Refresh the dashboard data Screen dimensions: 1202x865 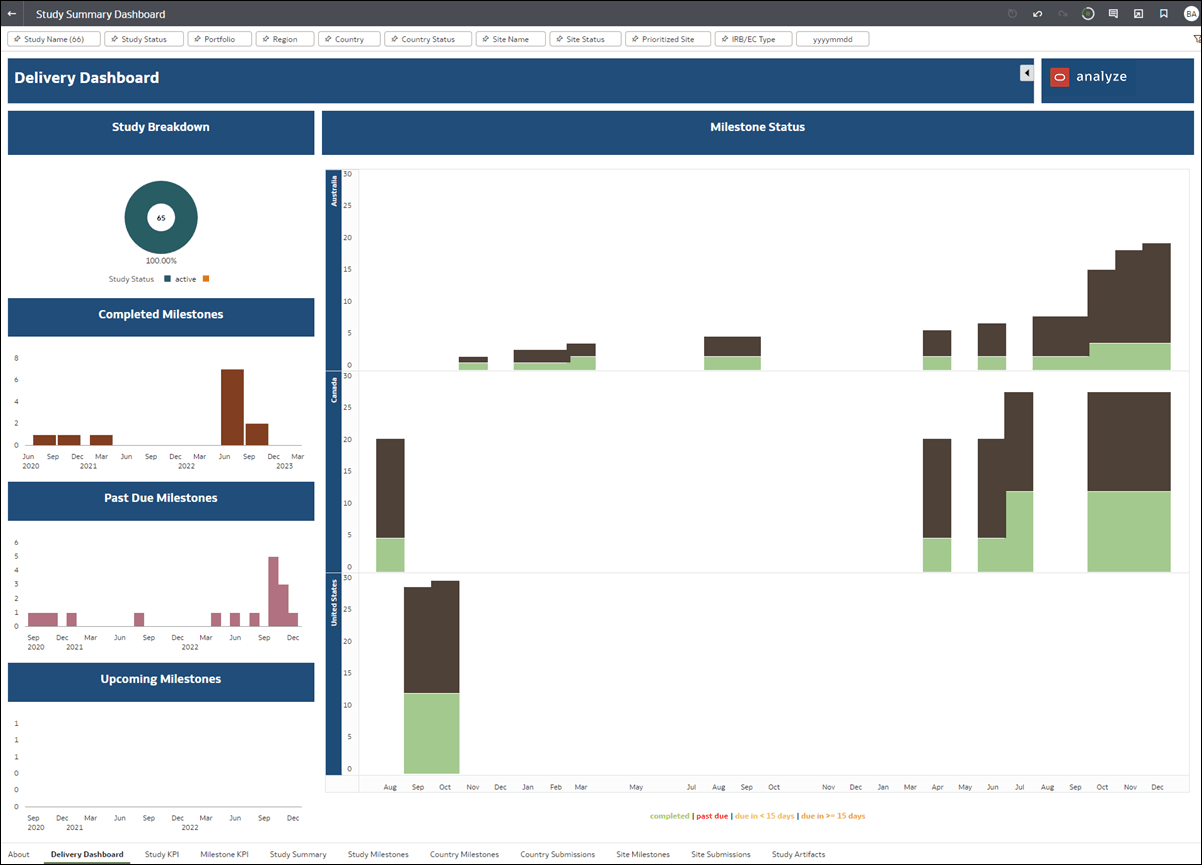click(x=1087, y=14)
